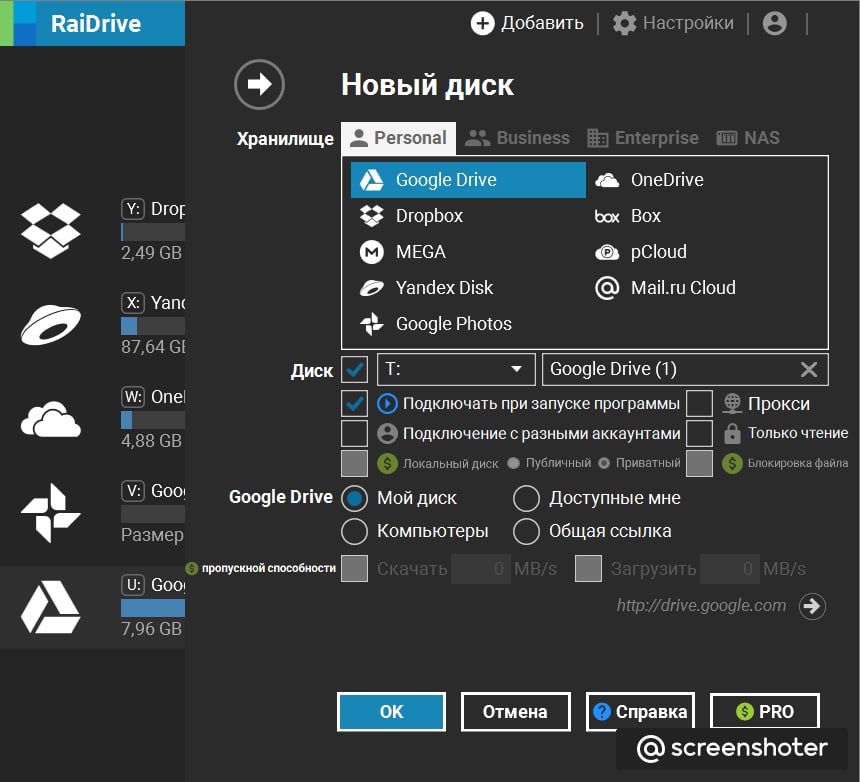Click the Yandex X: usage bar
This screenshot has width=860, height=782.
click(153, 326)
